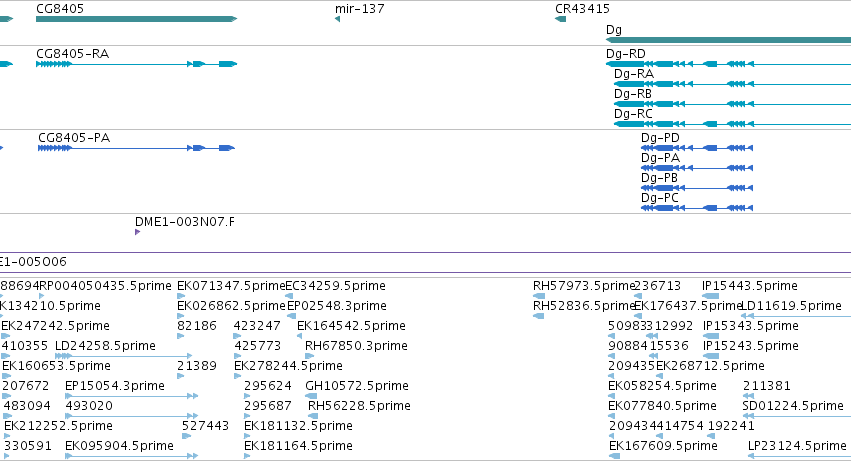Open EST GH10572.5prime

coord(357,387)
